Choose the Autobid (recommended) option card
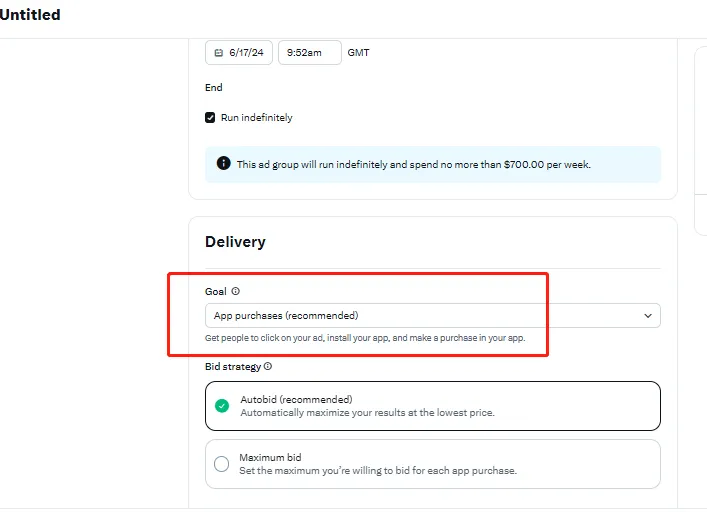 click(x=432, y=405)
